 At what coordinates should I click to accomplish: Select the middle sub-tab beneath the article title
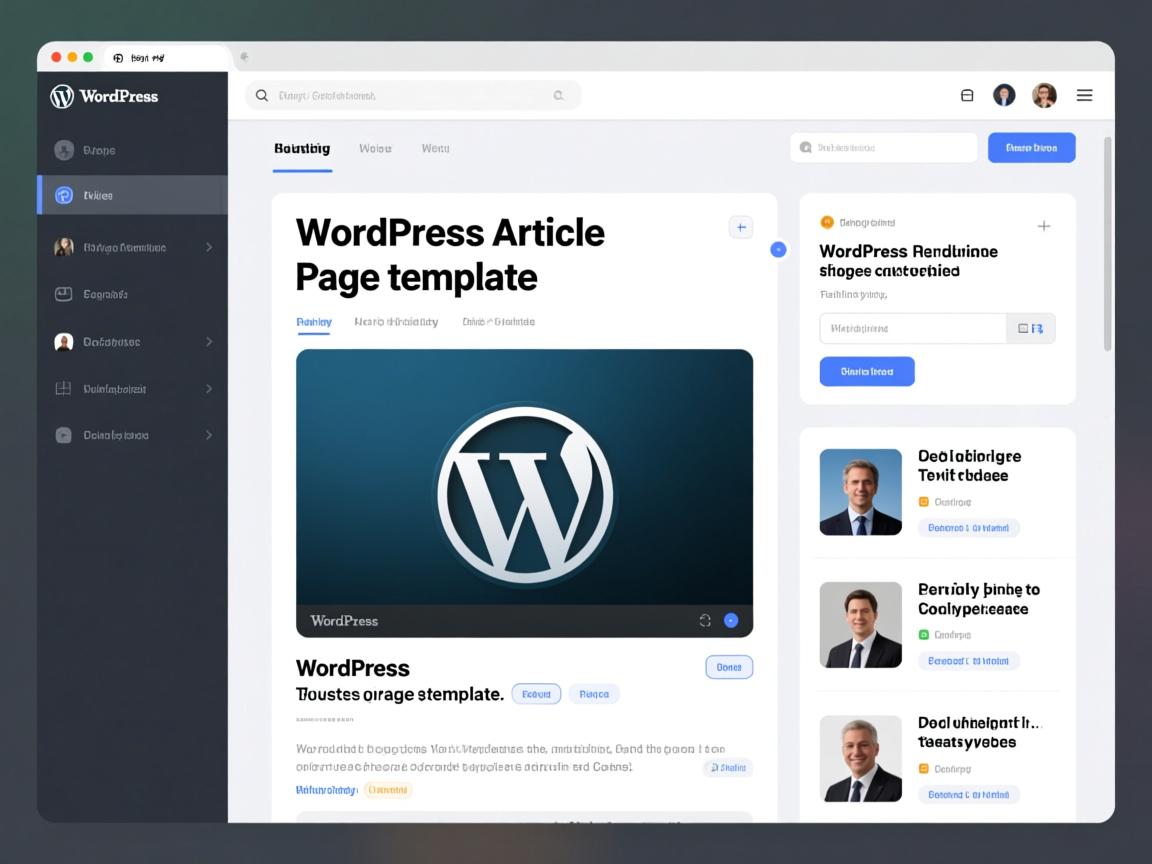point(396,322)
